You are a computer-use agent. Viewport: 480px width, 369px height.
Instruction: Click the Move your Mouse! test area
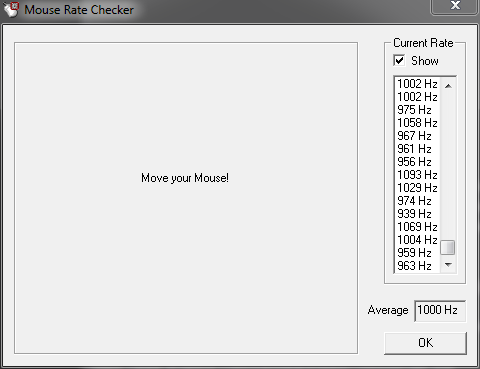click(x=186, y=198)
